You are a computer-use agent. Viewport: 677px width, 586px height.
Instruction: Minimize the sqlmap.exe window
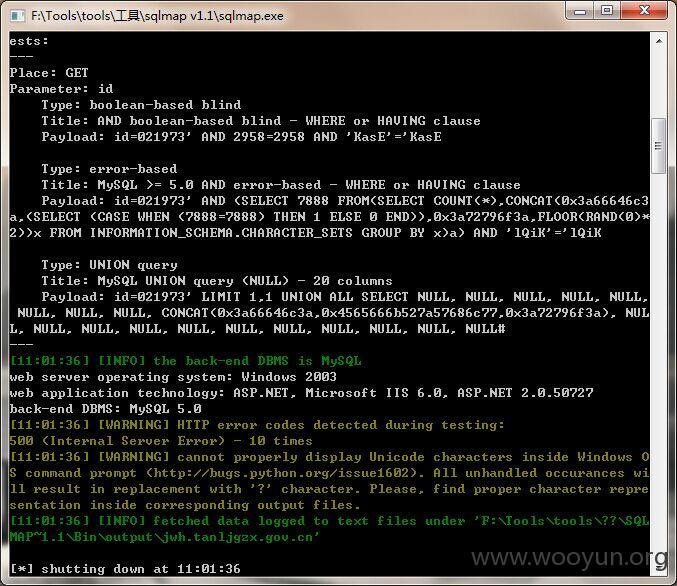pyautogui.click(x=580, y=11)
